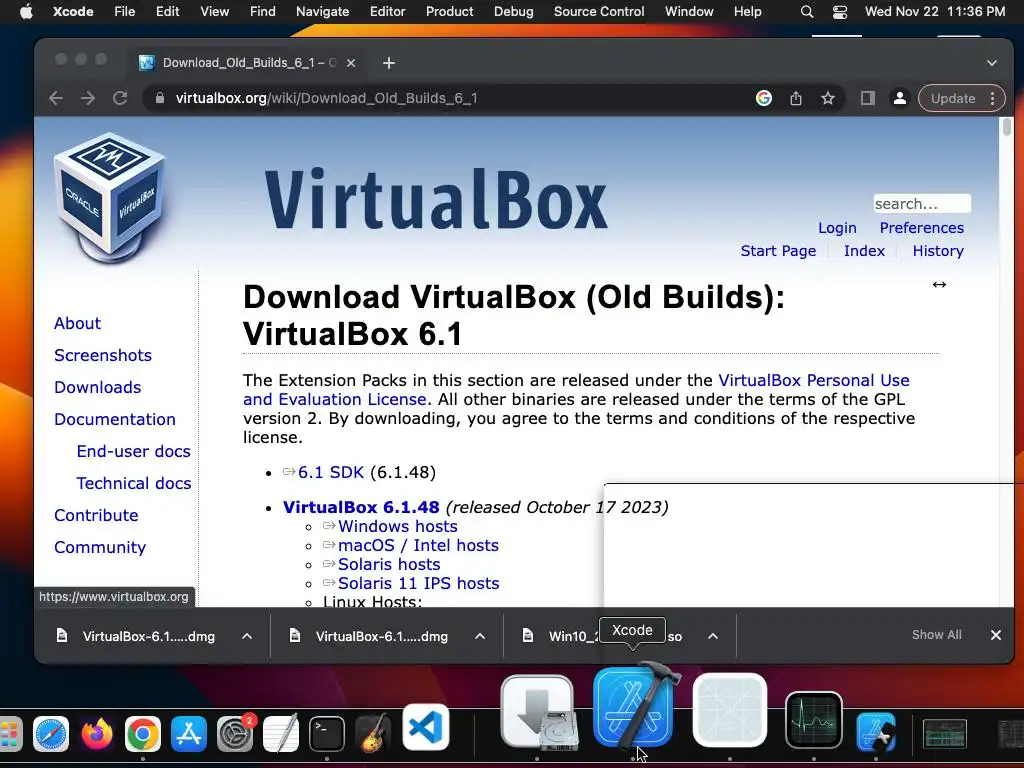This screenshot has height=768, width=1024.
Task: Click the search... input field
Action: click(922, 204)
